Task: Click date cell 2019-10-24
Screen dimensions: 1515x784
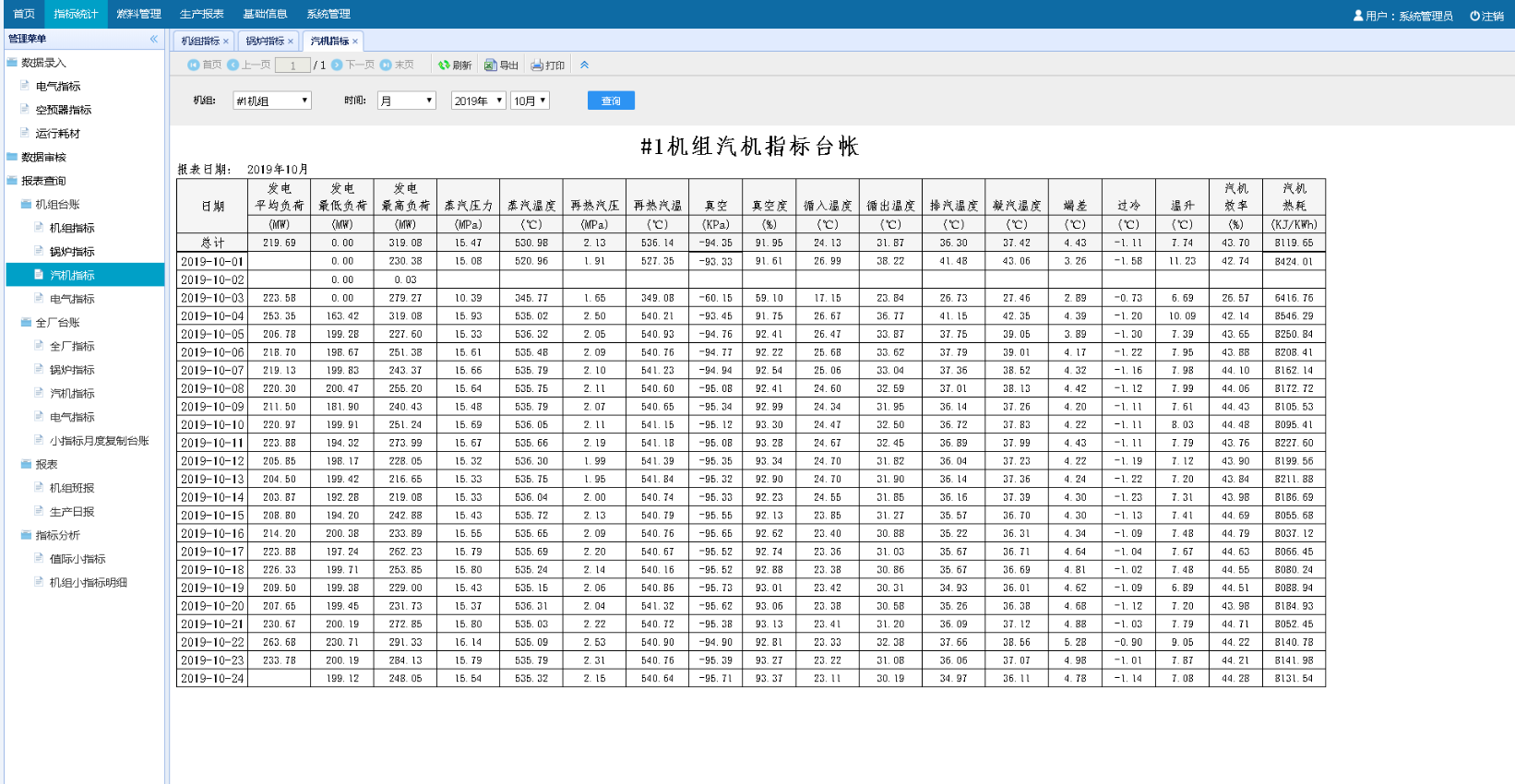Action: click(213, 678)
